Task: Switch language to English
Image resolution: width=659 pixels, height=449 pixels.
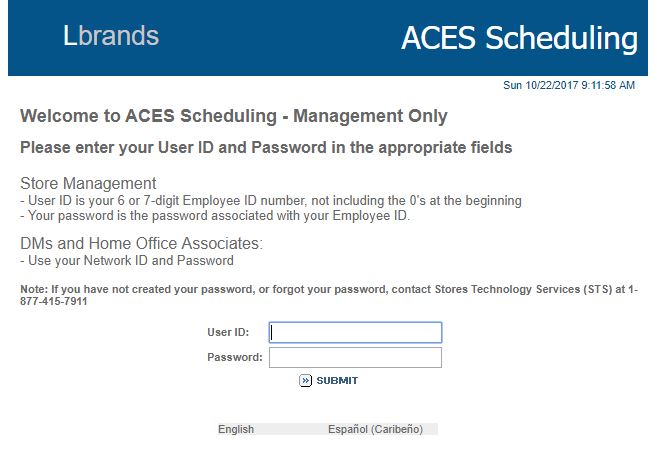Action: tap(236, 429)
